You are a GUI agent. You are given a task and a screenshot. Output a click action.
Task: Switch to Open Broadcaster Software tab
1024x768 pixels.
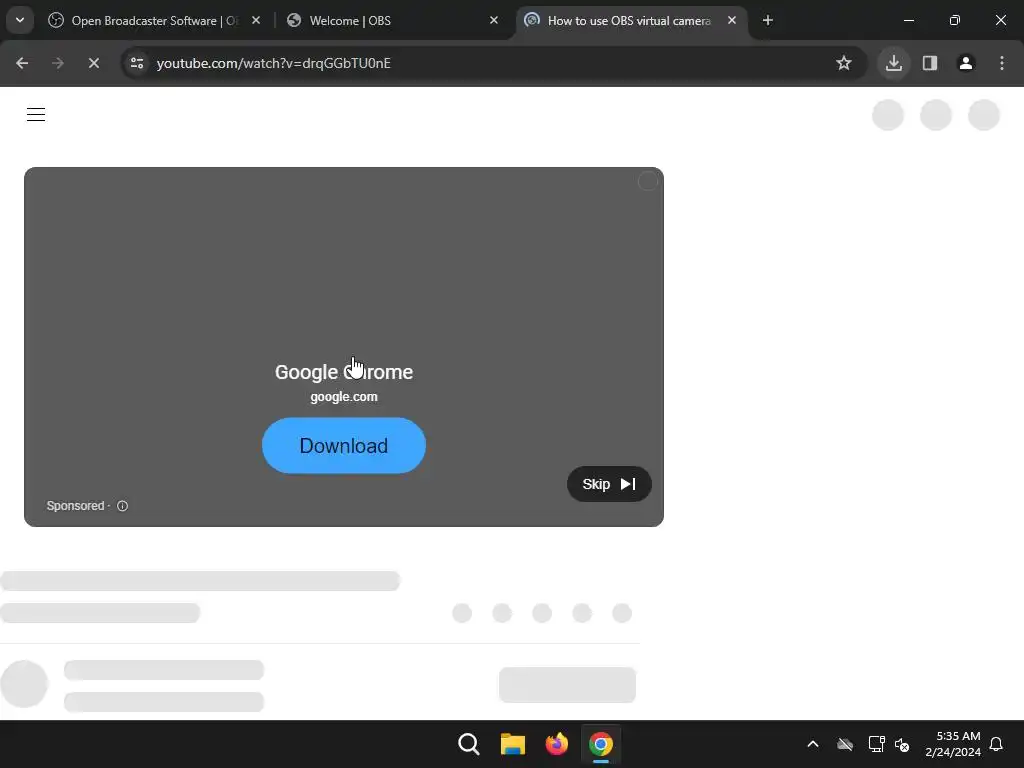click(x=154, y=21)
